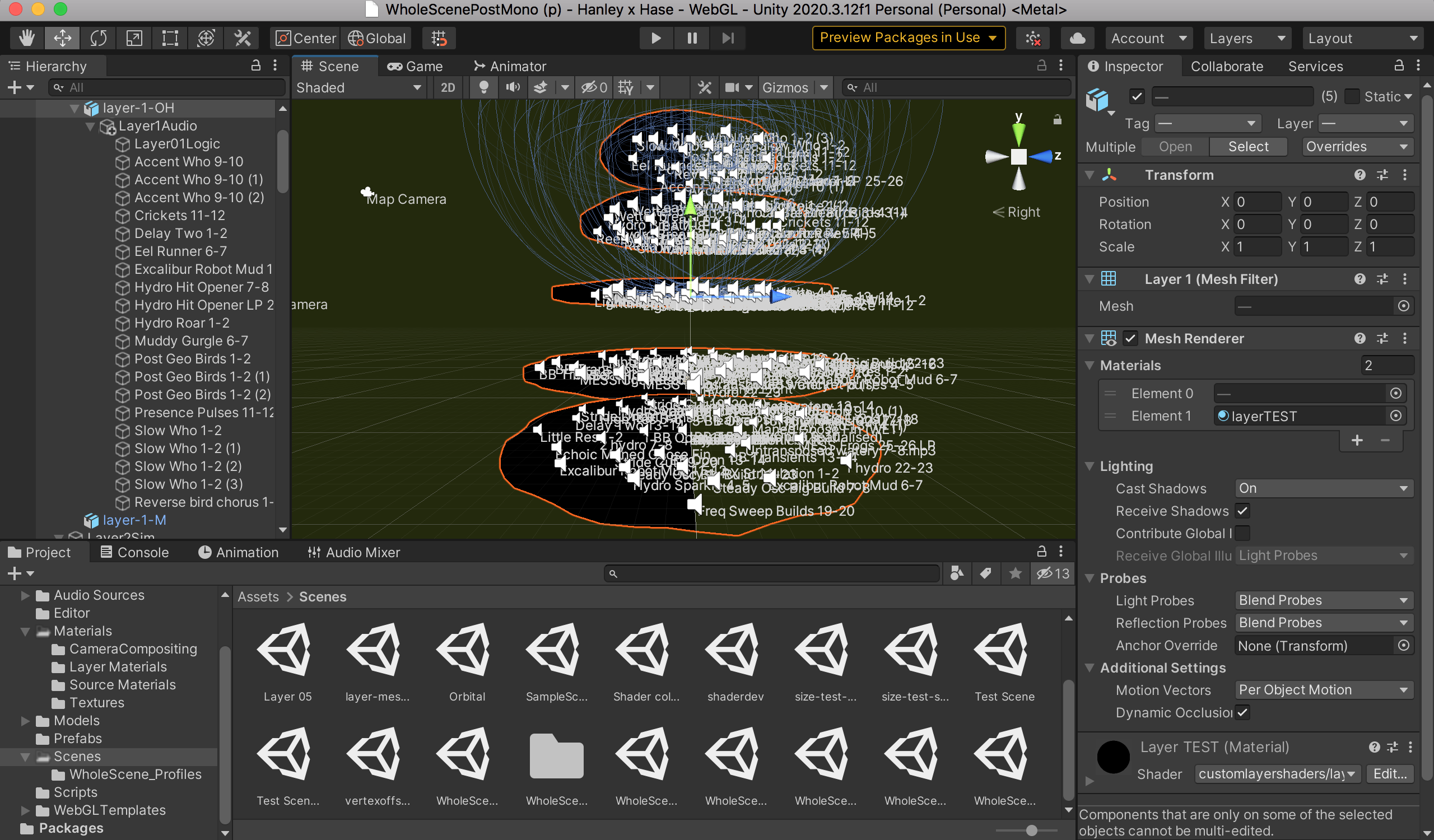
Task: Click the Select prefab button
Action: (1248, 147)
